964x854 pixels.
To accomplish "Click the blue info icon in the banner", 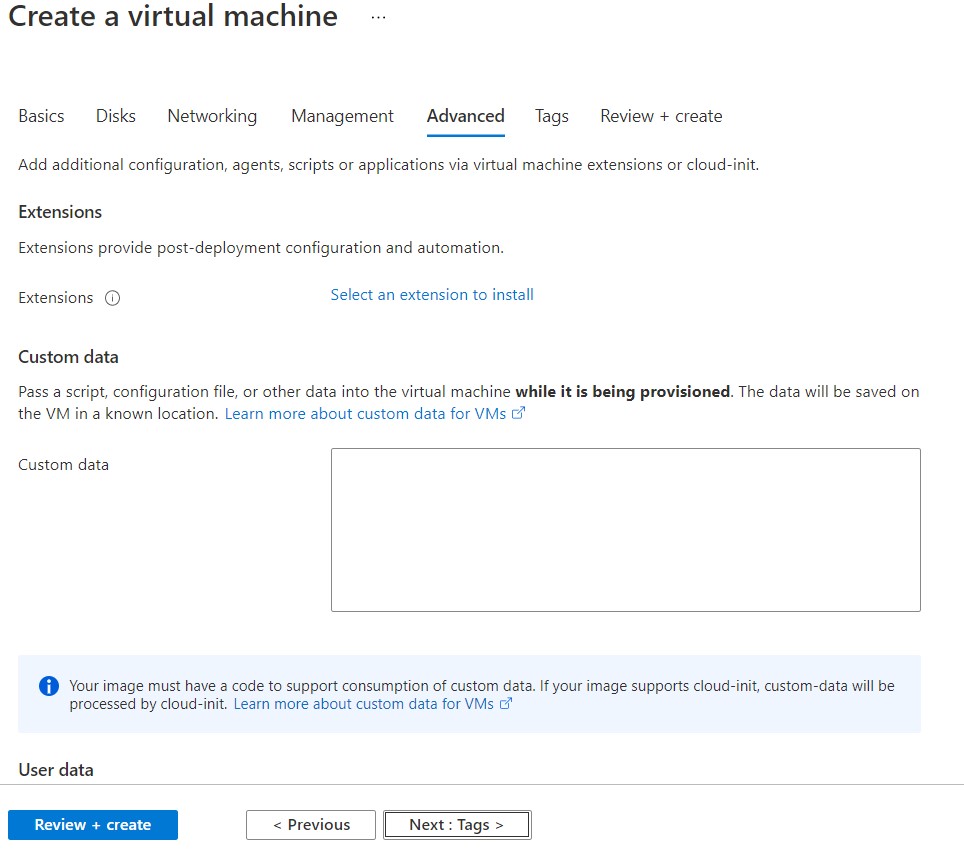I will point(48,686).
